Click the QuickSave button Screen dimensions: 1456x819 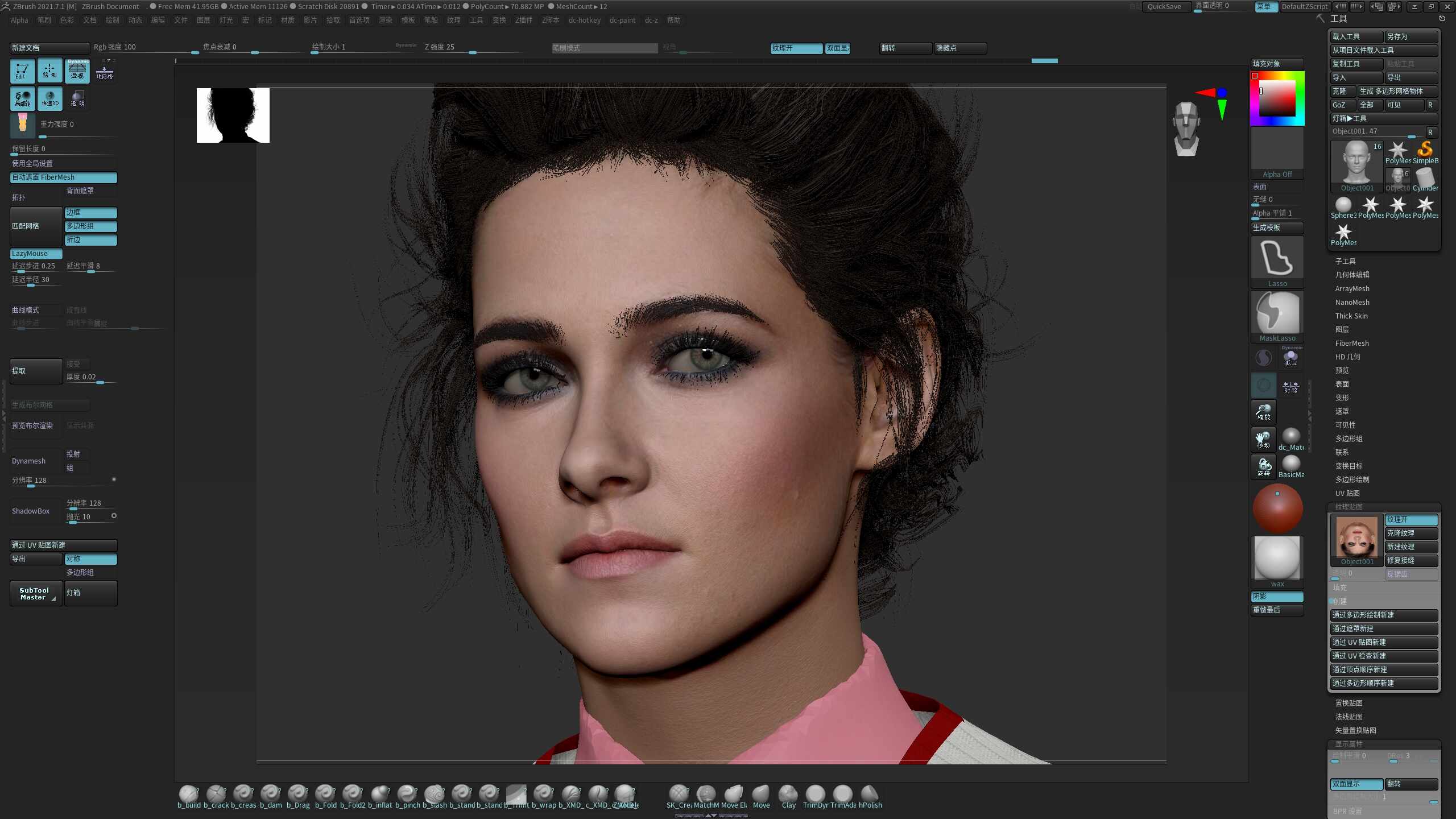(x=1164, y=7)
